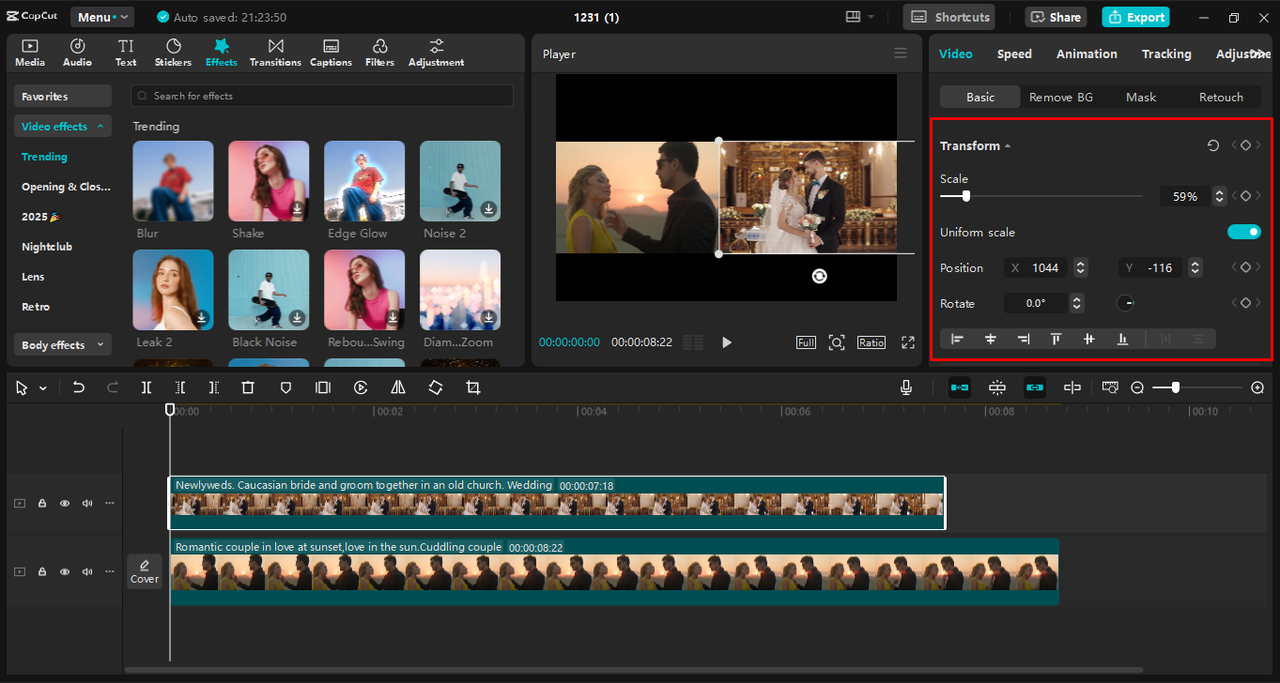
Task: Click the Reset transform icon
Action: click(x=1213, y=146)
